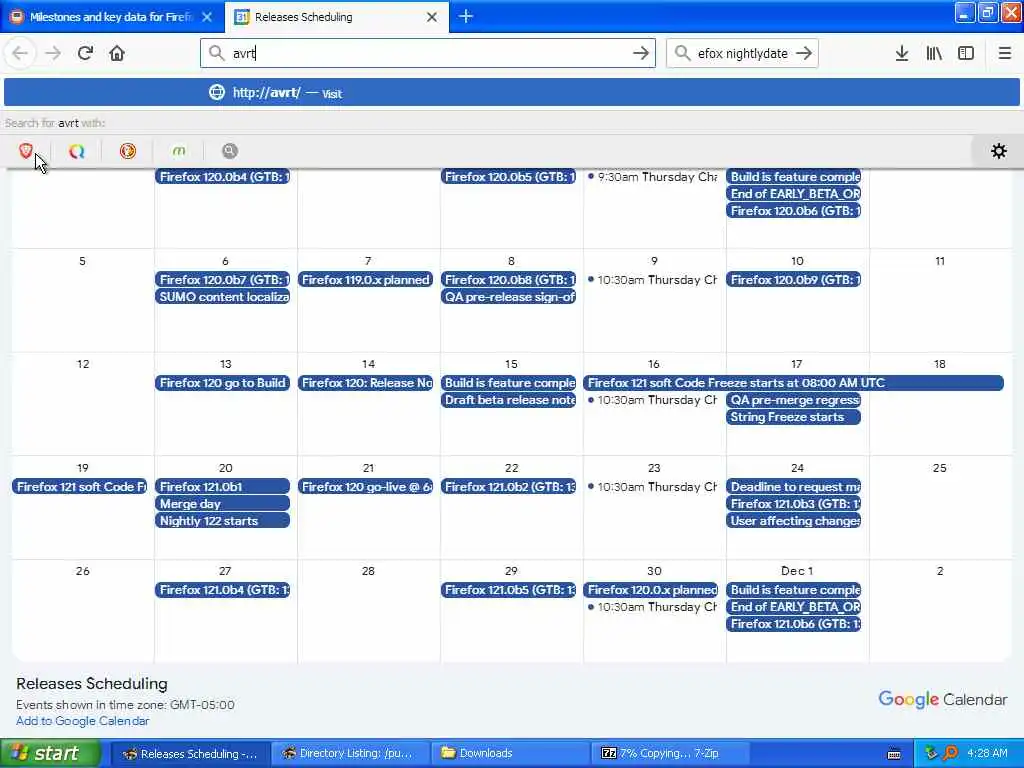Open the String Freeze starts event
Viewport: 1024px width, 768px height.
coord(794,417)
